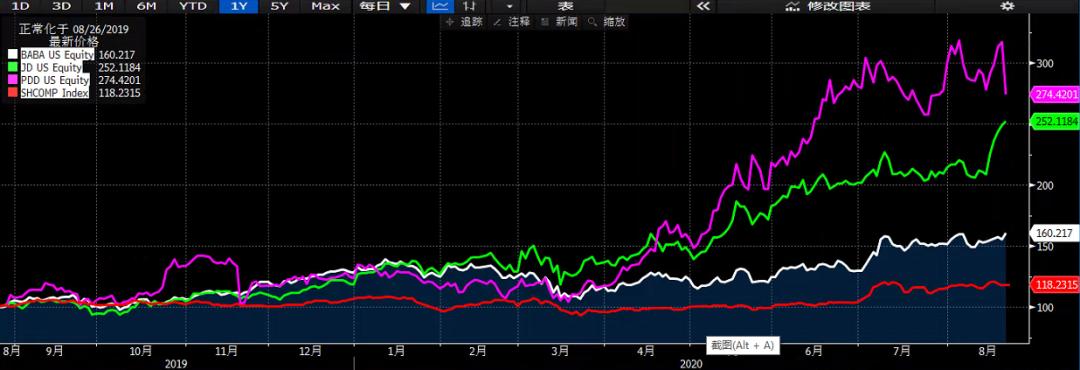Select JD US Equity legend label
The height and width of the screenshot is (370, 1080).
(52, 68)
